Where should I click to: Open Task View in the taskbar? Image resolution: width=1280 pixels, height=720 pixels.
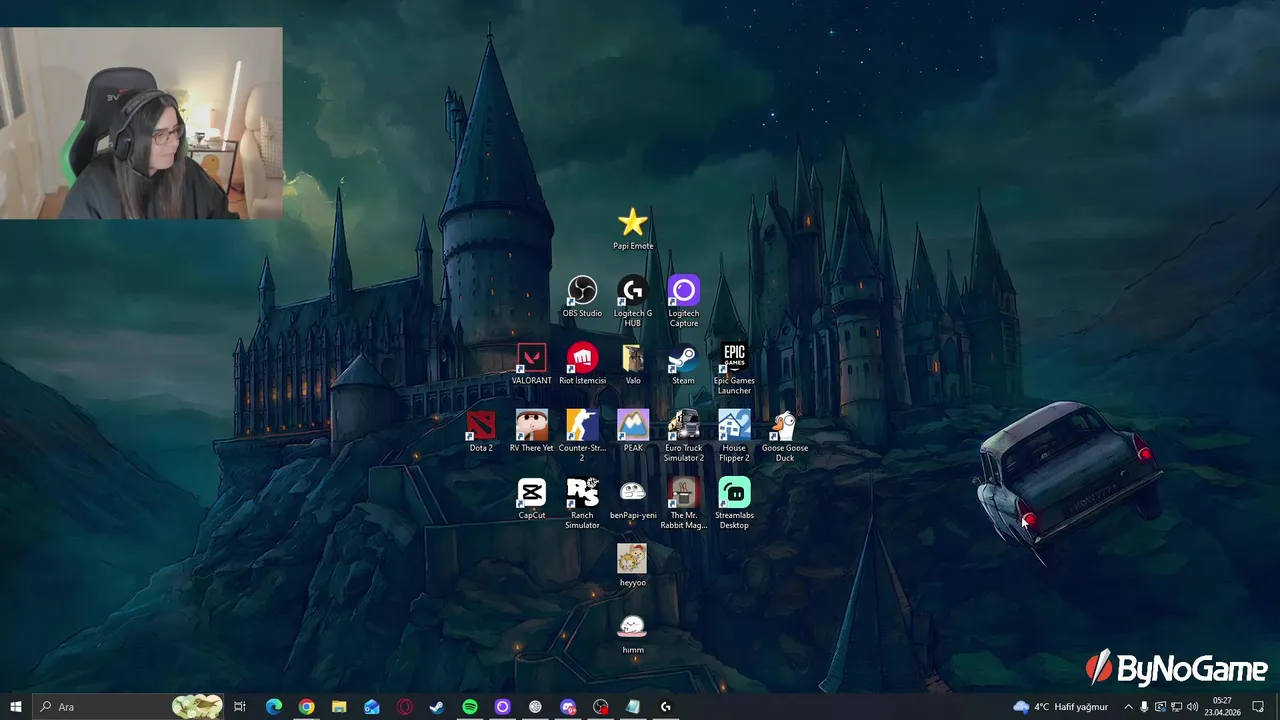[x=240, y=707]
